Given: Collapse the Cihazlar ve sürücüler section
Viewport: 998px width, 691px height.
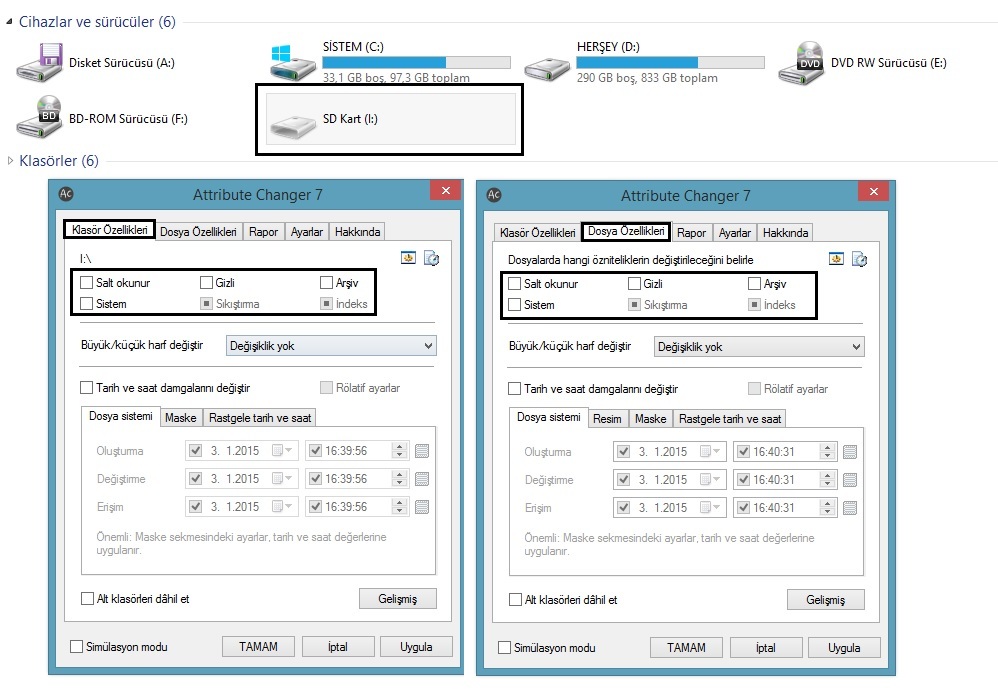Looking at the screenshot, I should 9,22.
